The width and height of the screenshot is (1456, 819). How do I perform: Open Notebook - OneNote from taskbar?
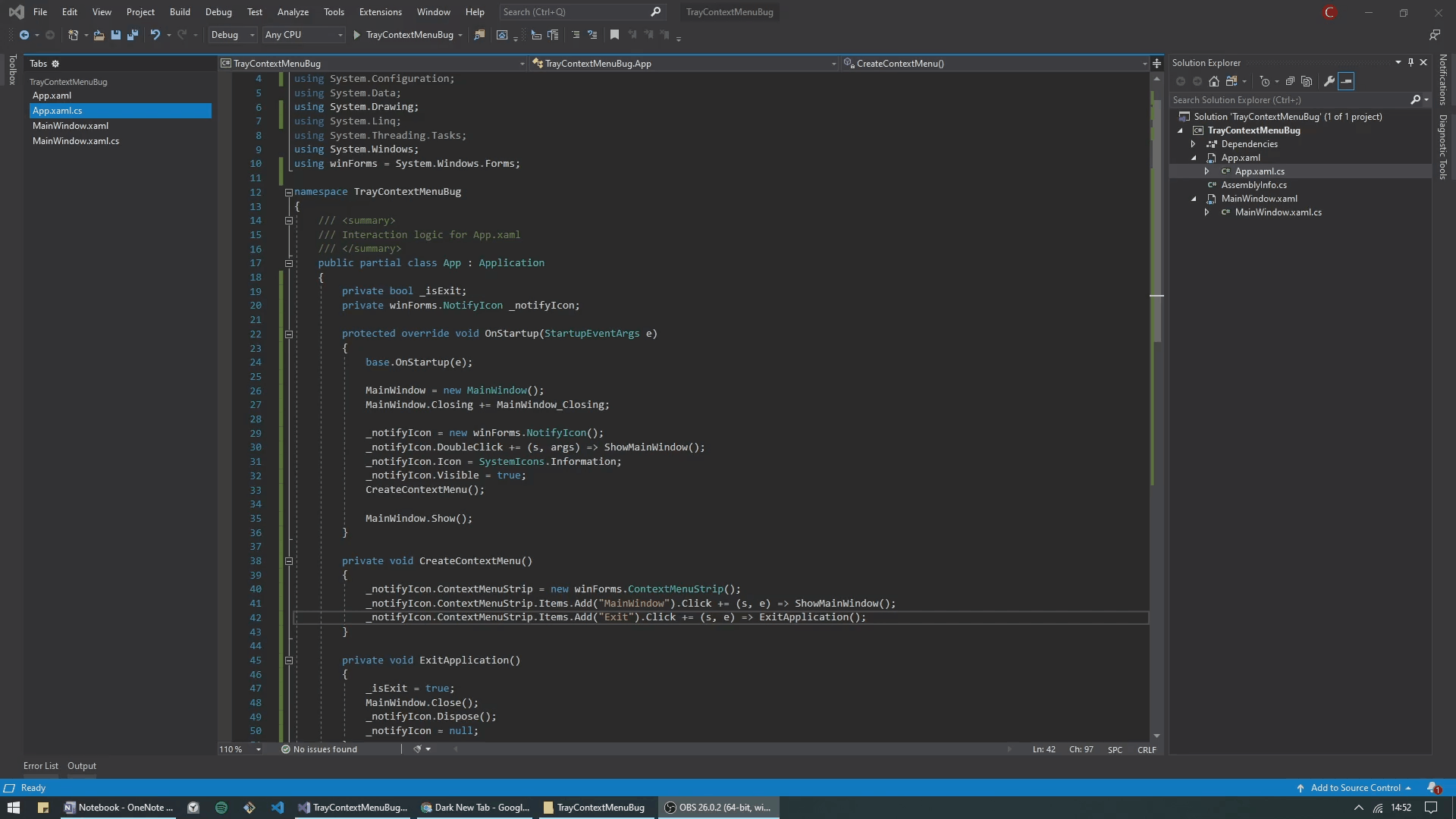tap(118, 808)
